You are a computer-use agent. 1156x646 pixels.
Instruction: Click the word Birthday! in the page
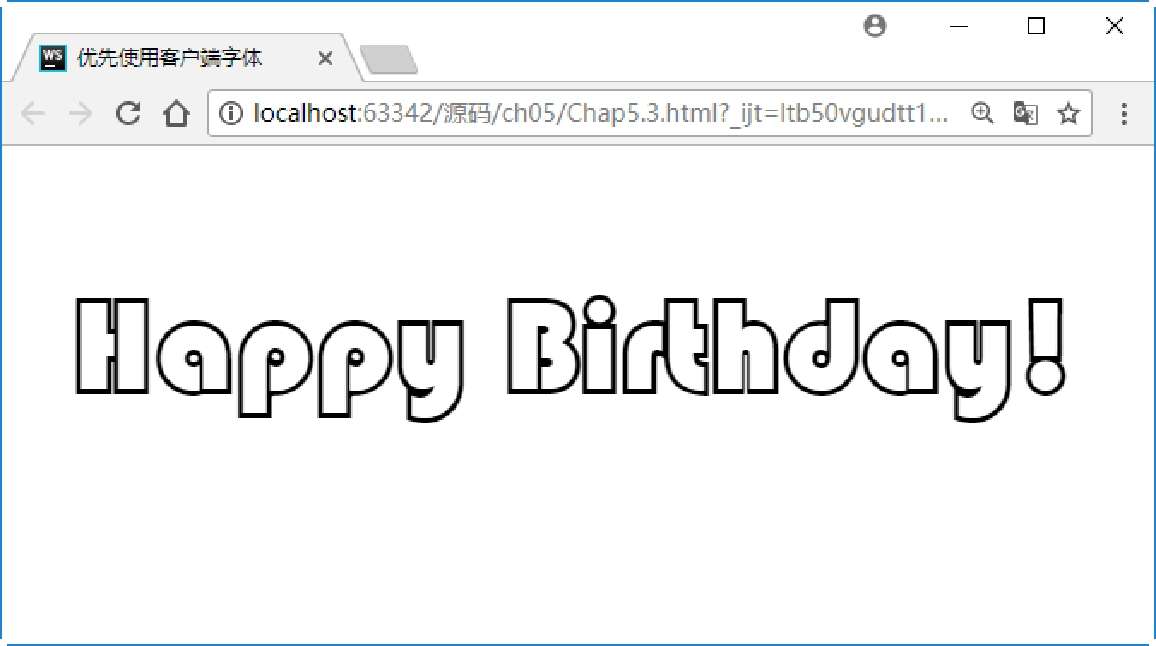tap(787, 358)
